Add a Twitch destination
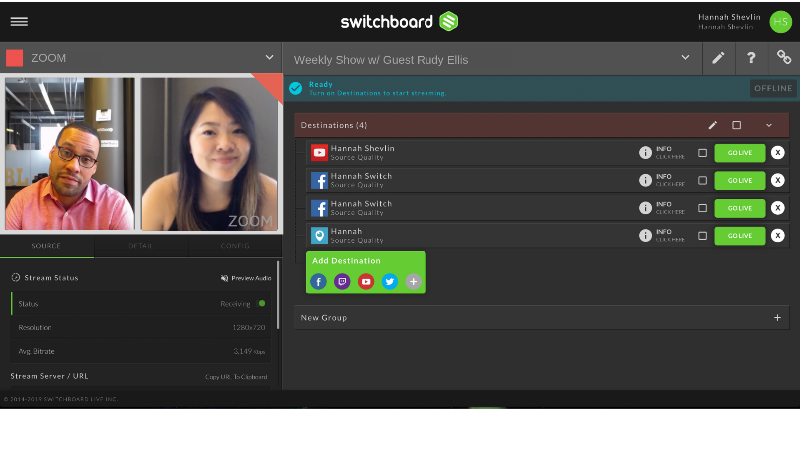Viewport: 800px width, 450px height. point(342,281)
